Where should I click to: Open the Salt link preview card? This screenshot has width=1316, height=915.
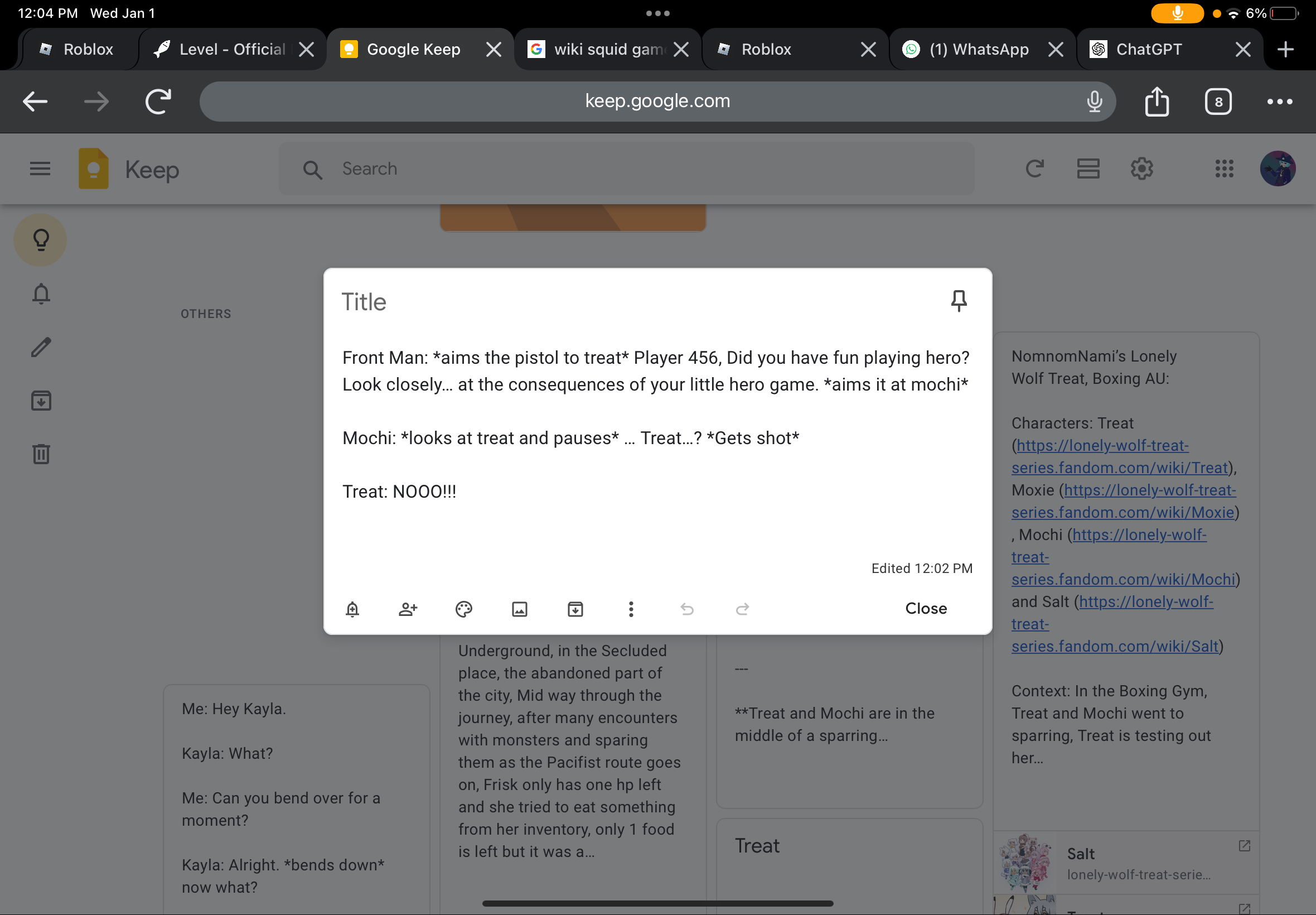click(x=1126, y=863)
